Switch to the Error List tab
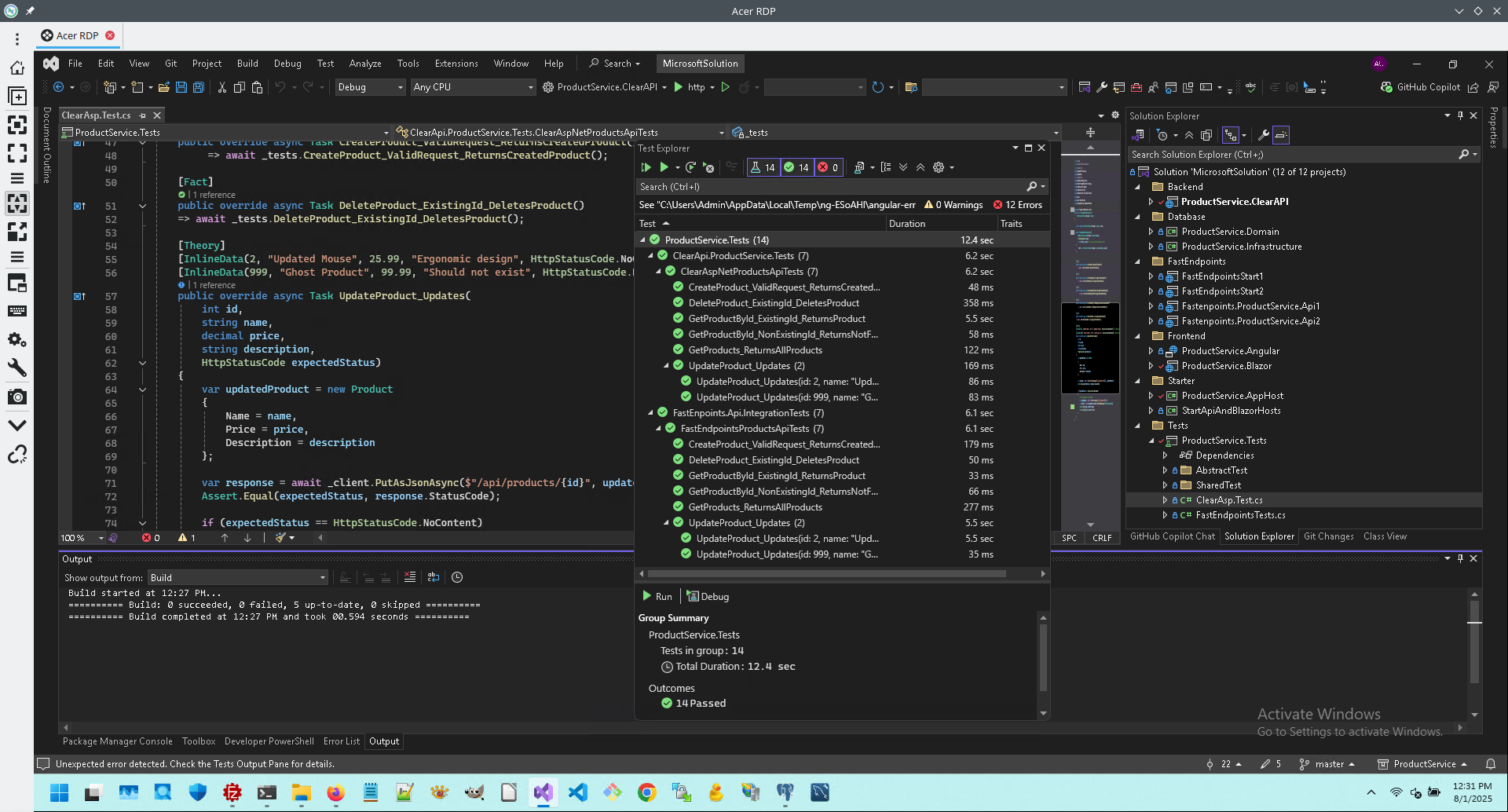1508x812 pixels. (x=341, y=741)
